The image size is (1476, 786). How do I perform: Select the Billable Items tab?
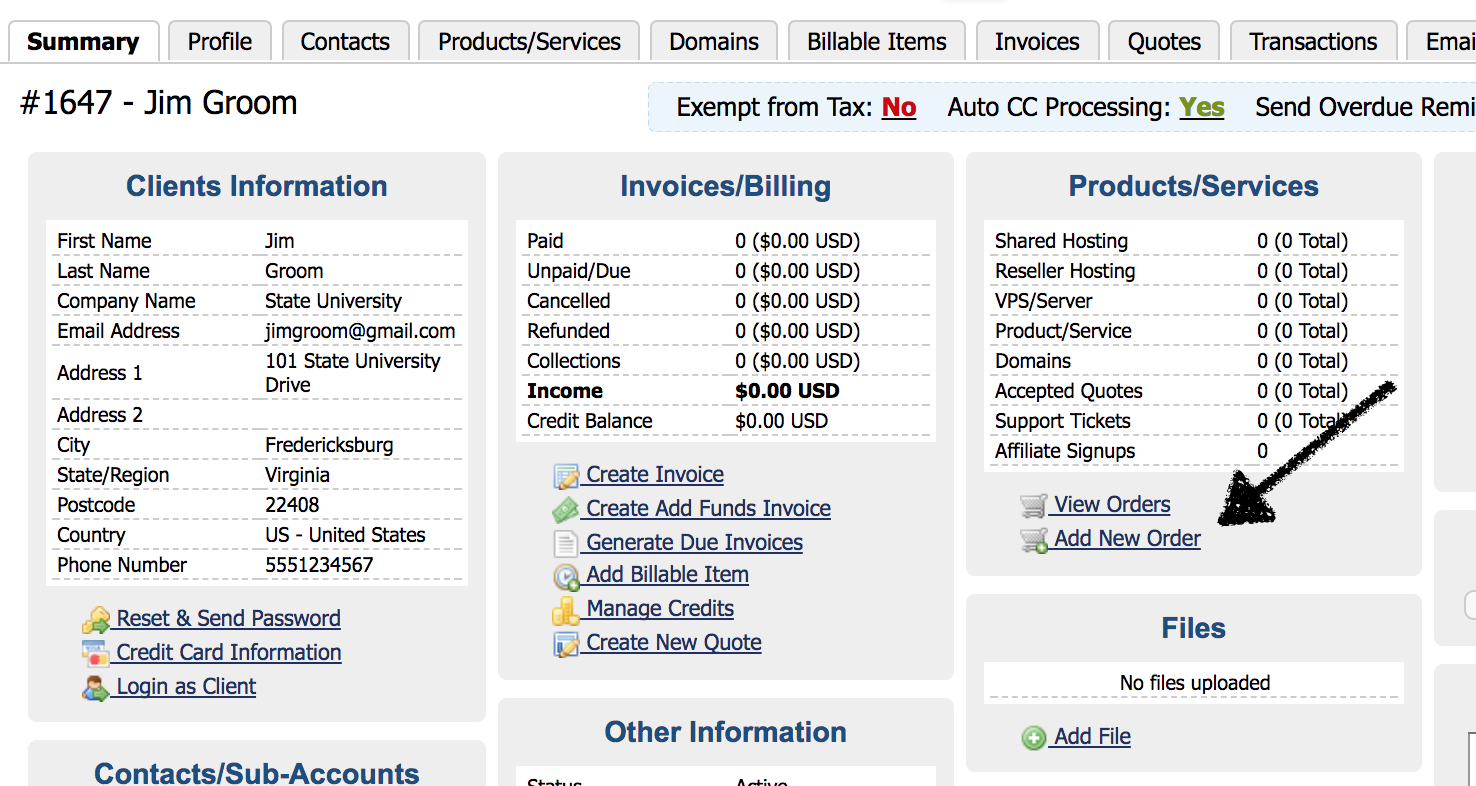coord(877,42)
